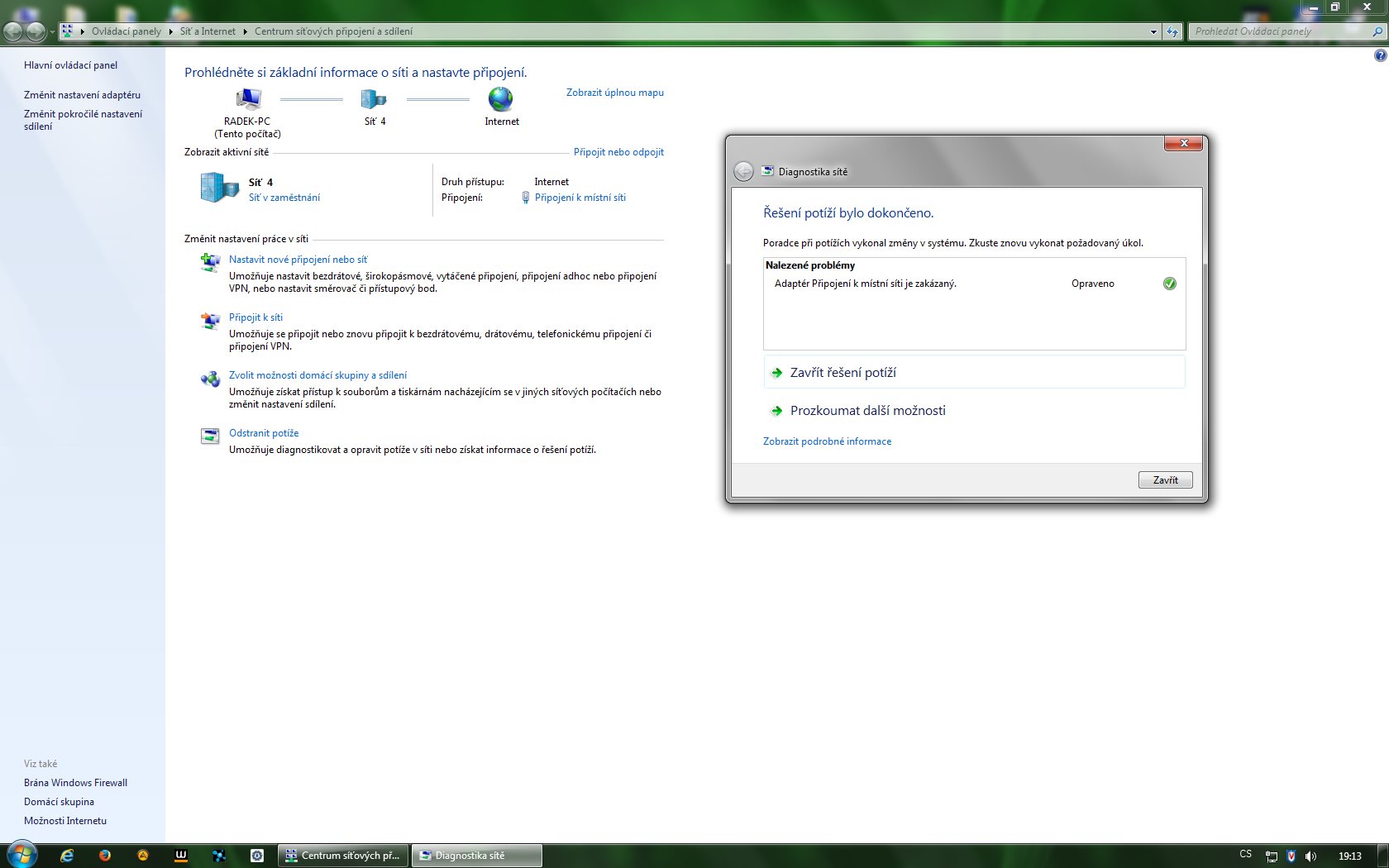Click the volume speaker tray icon

[1310, 856]
